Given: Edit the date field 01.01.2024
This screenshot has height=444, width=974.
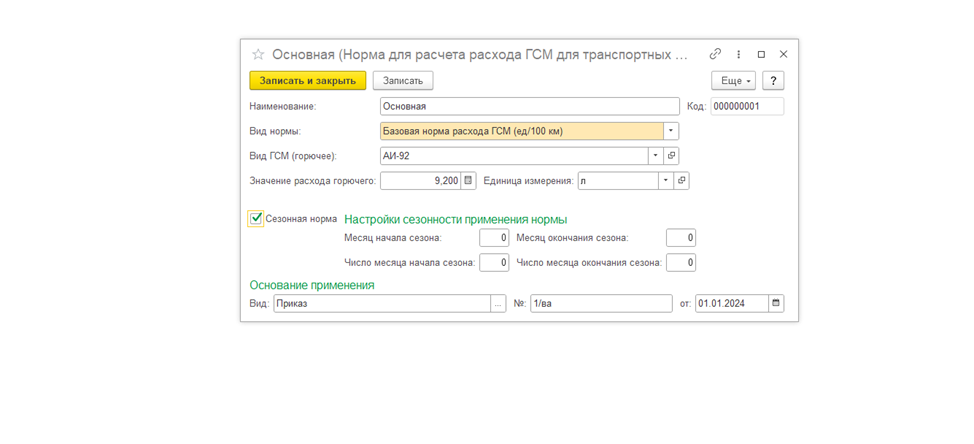Looking at the screenshot, I should click(732, 304).
